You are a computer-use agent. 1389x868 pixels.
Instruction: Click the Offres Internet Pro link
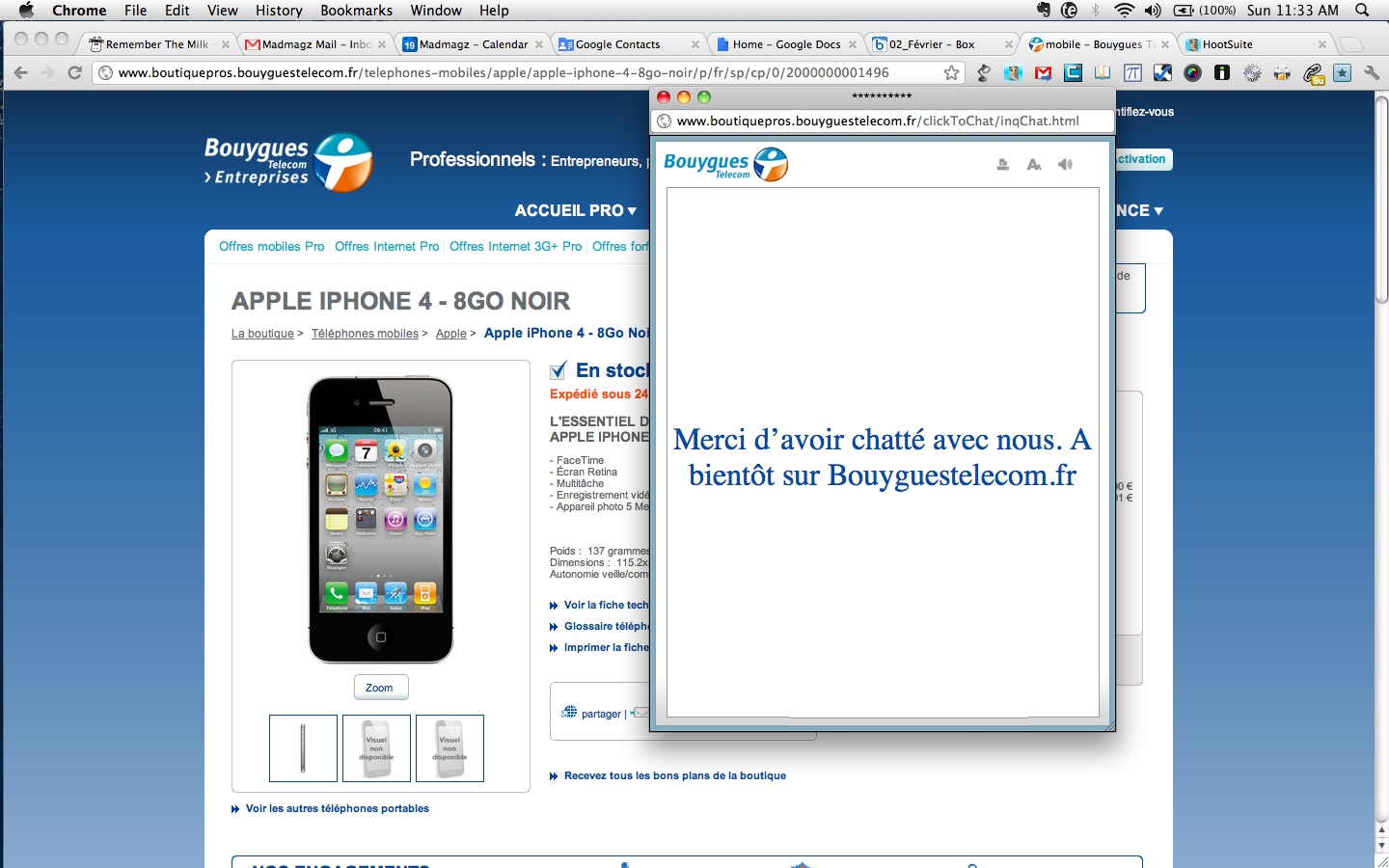(387, 247)
